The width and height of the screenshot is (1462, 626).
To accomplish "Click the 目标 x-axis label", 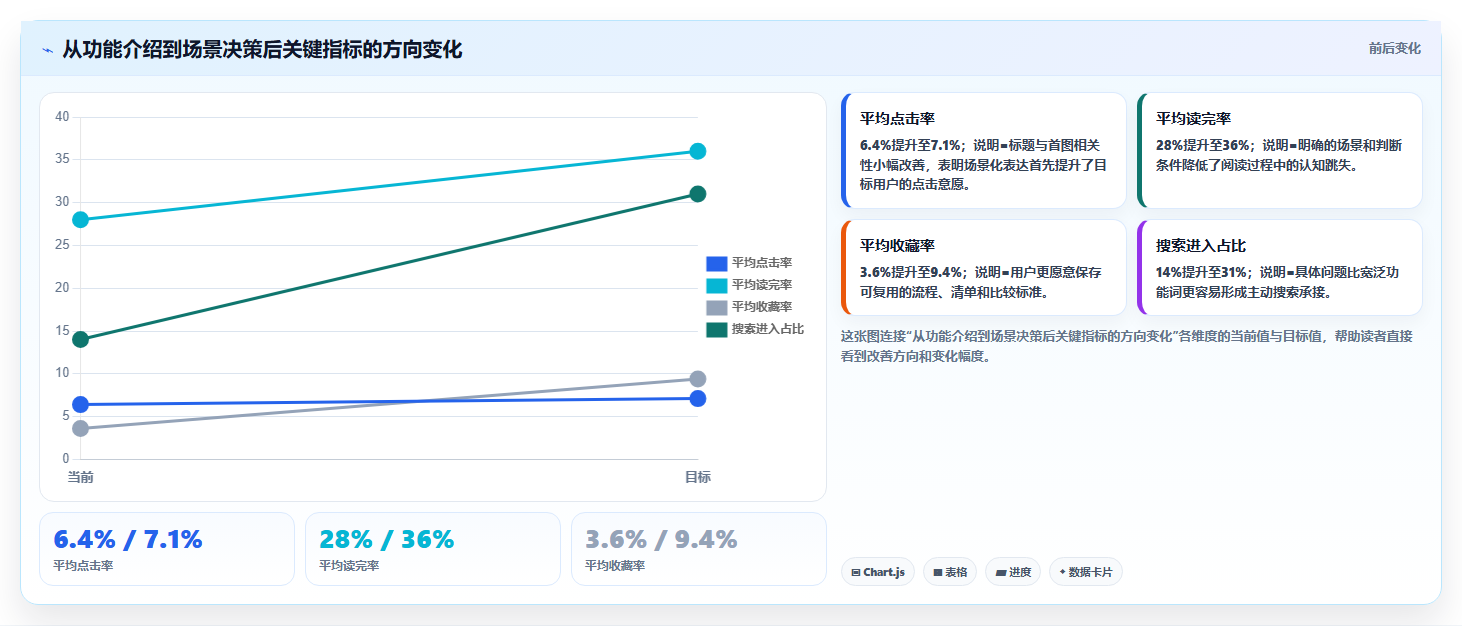I will click(698, 477).
